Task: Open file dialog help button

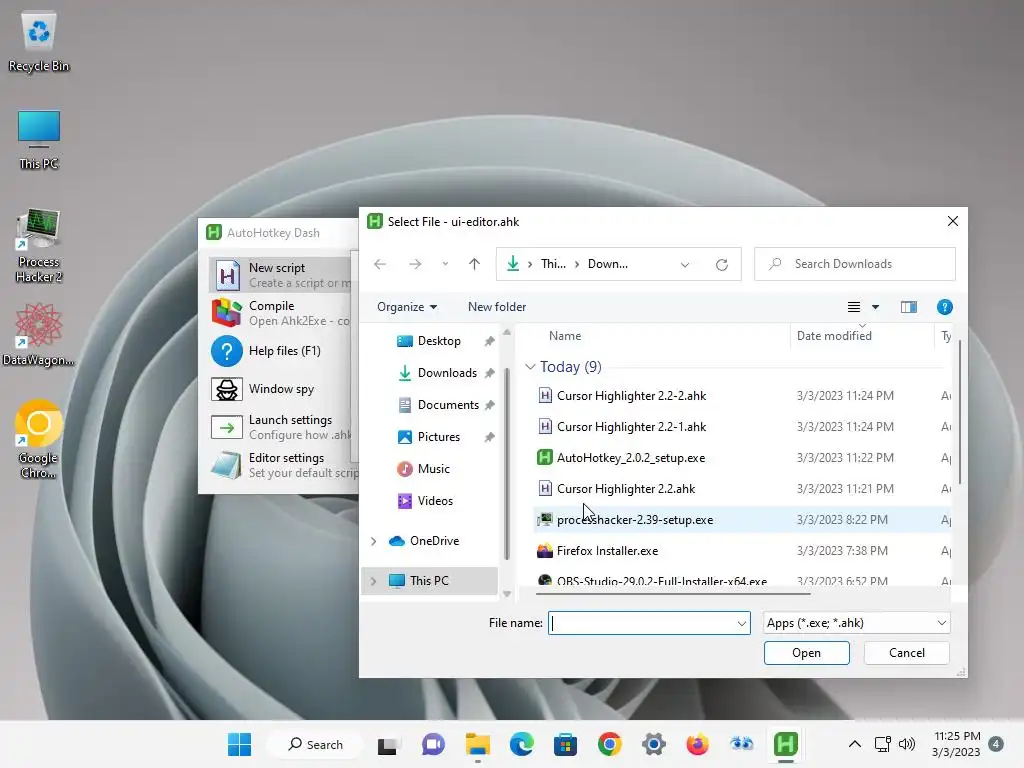Action: (944, 307)
